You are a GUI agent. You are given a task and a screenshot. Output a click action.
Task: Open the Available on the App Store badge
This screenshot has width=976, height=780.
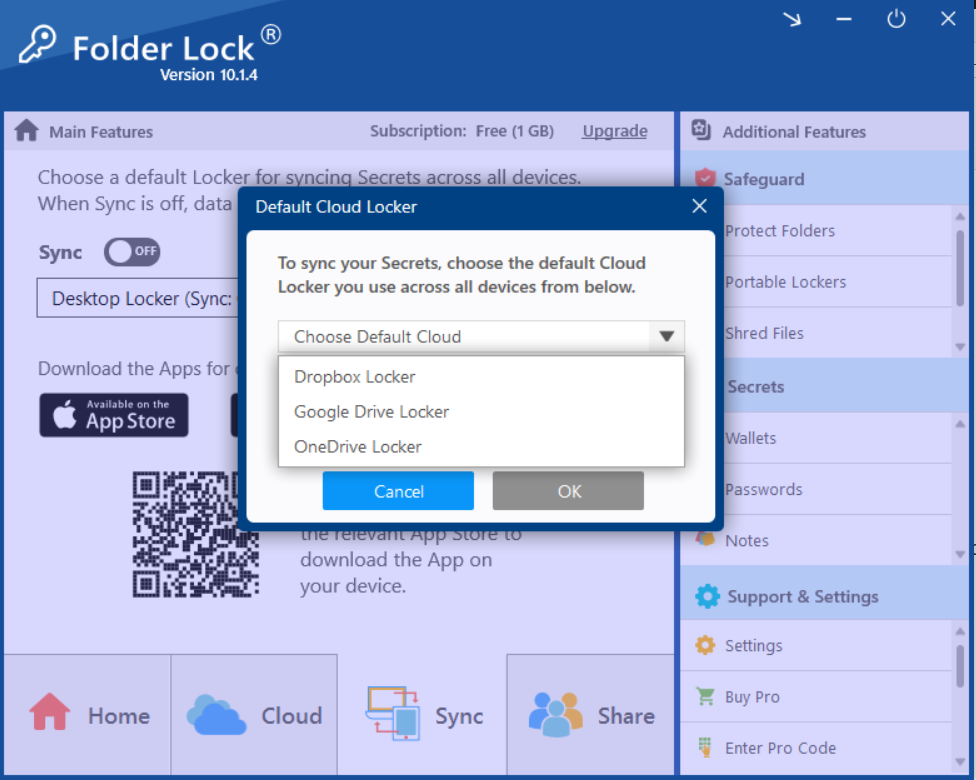tap(114, 415)
